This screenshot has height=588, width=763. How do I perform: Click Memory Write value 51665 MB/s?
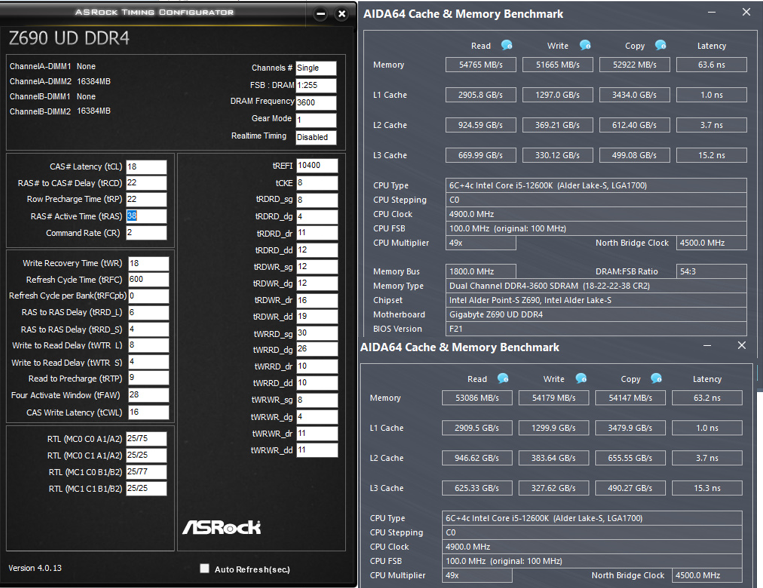558,65
